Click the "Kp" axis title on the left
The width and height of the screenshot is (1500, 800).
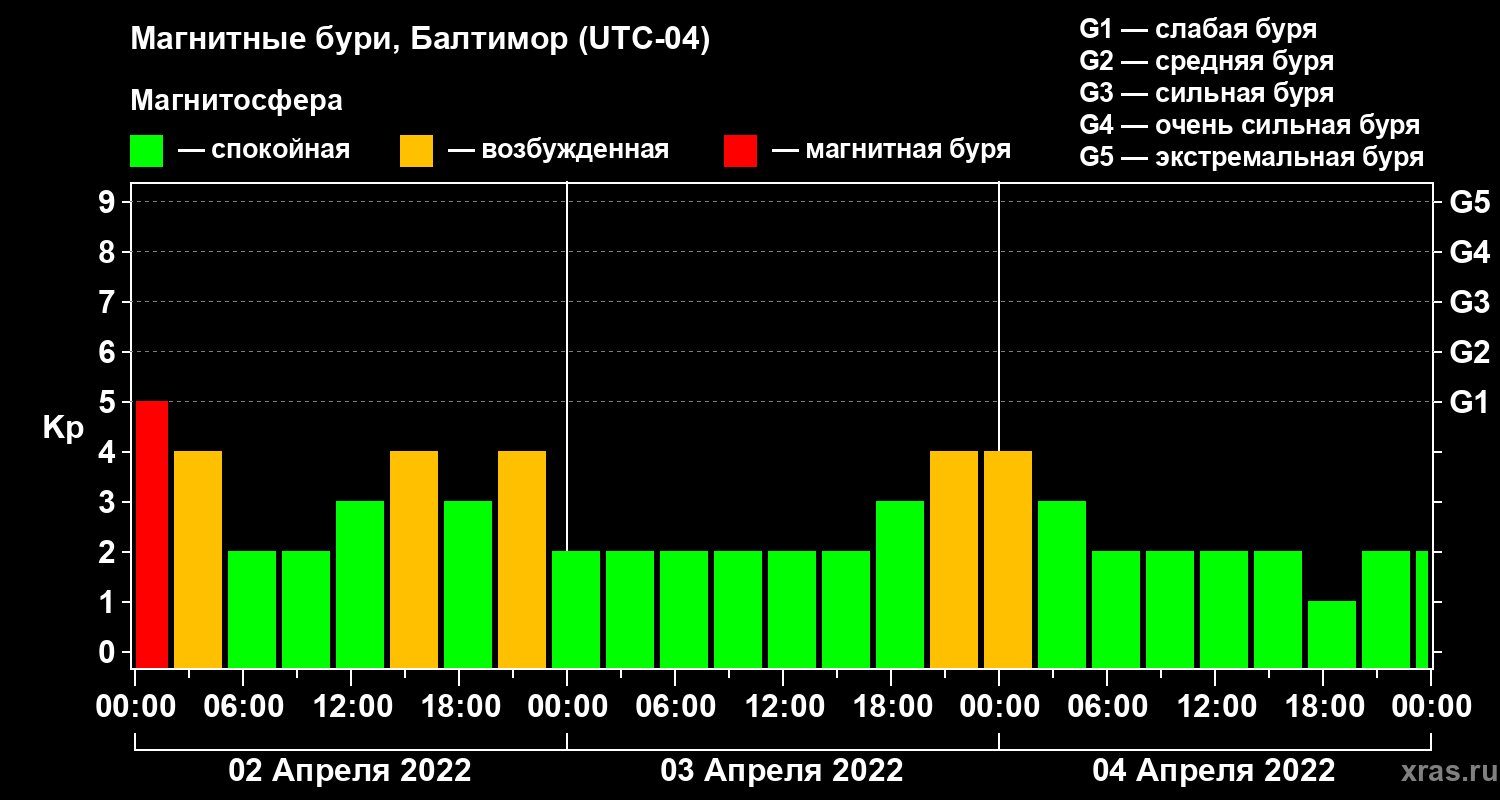pyautogui.click(x=63, y=428)
